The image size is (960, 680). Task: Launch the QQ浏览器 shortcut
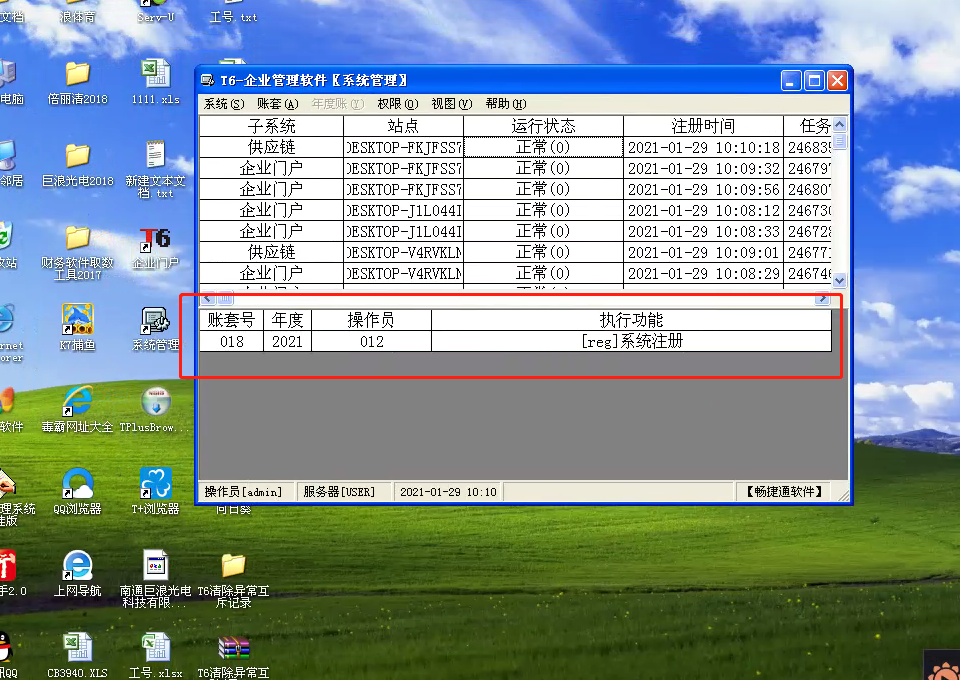point(78,484)
